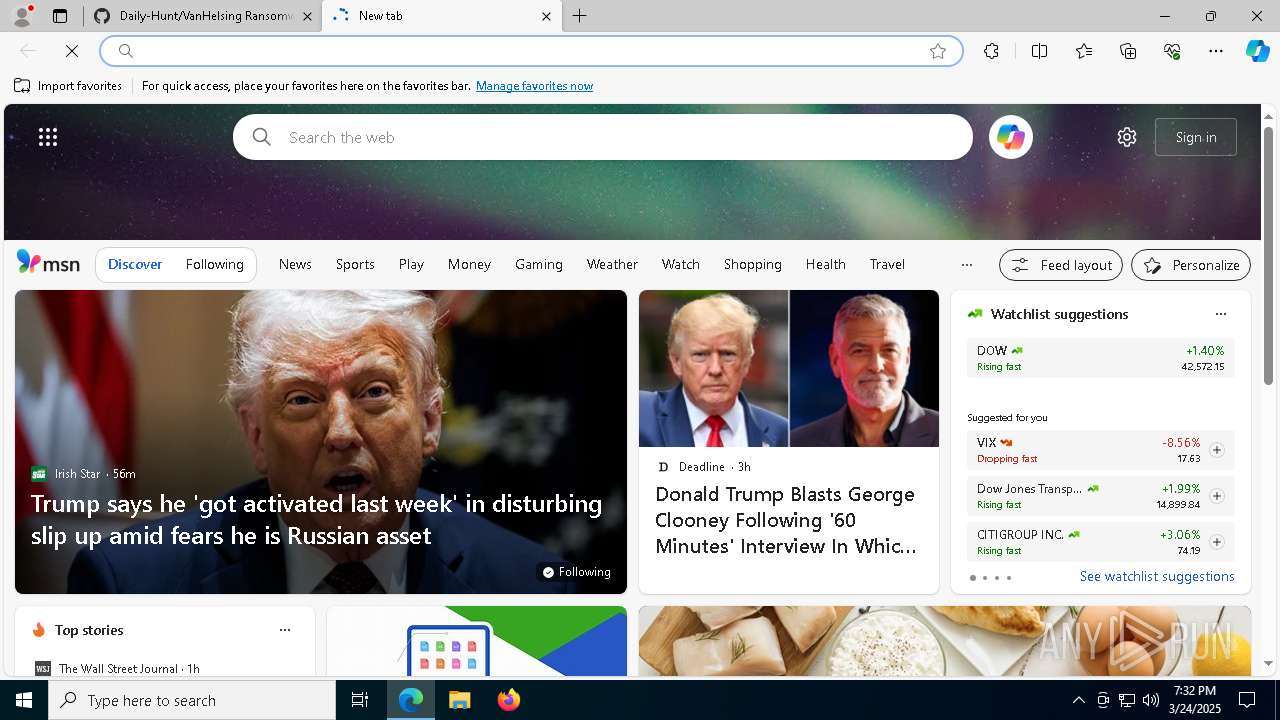This screenshot has height=720, width=1280.
Task: Open Split screen icon in toolbar
Action: [1039, 51]
